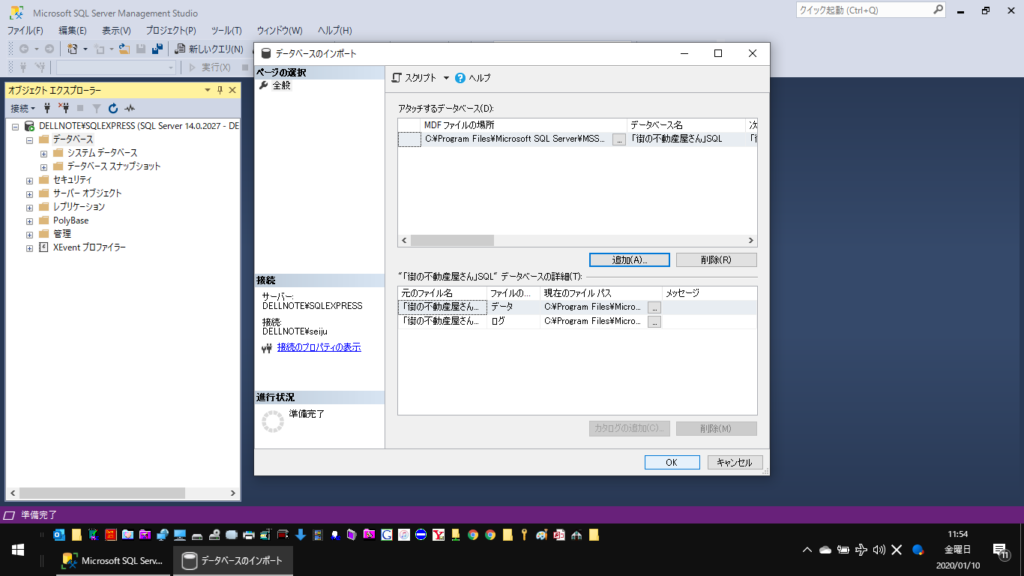Open the 編集(E) menu
This screenshot has height=576, width=1024.
(x=72, y=31)
